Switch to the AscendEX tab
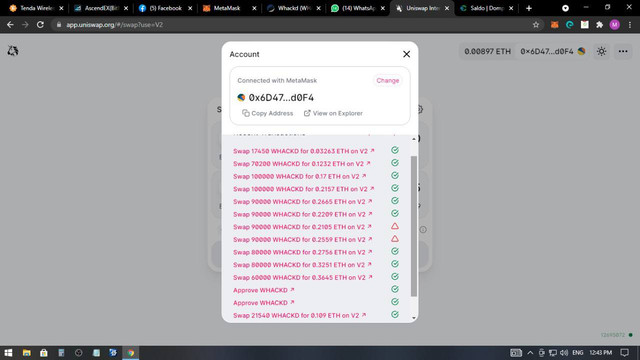Screen dimensions: 640x360 [x=100, y=8]
